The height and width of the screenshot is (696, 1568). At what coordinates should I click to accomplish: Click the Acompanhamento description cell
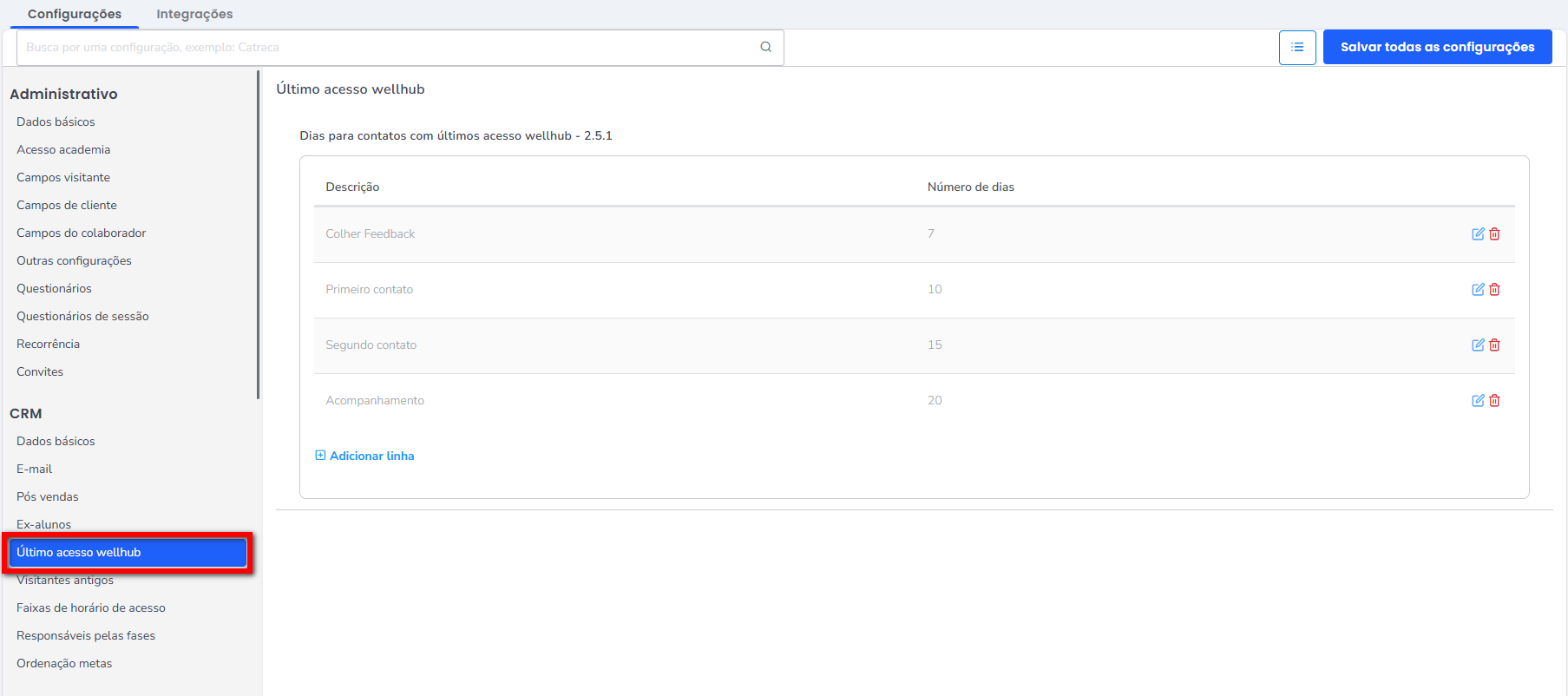coord(375,400)
